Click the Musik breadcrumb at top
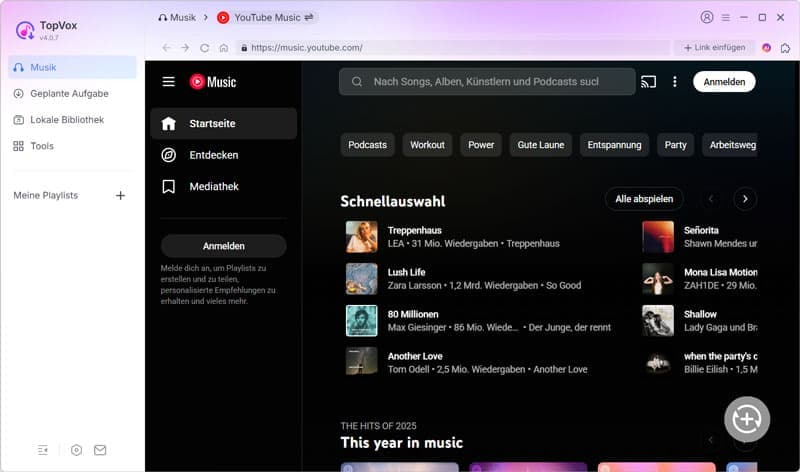This screenshot has width=800, height=472. 177,17
